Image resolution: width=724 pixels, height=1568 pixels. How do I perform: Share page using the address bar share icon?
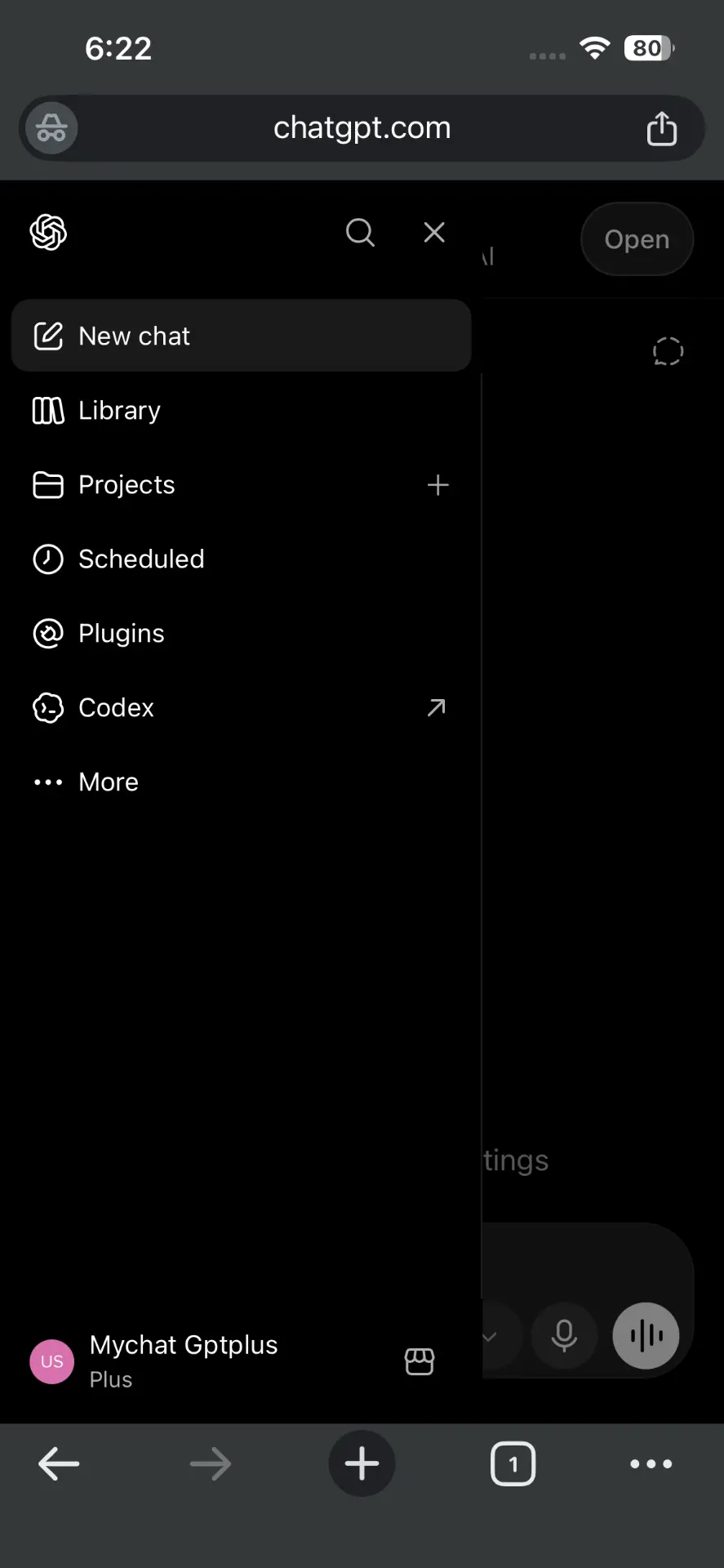(661, 128)
